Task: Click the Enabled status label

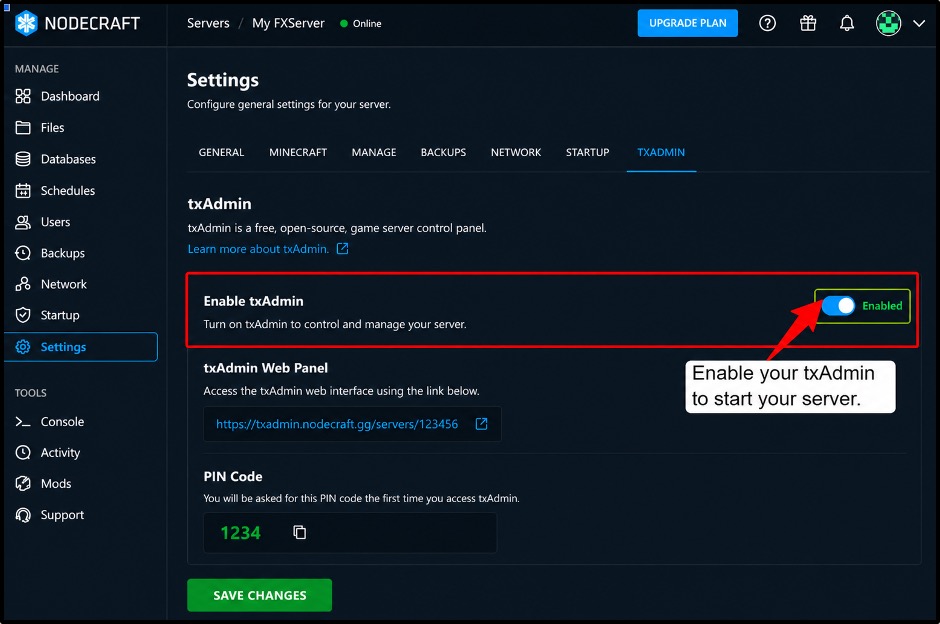Action: (882, 306)
